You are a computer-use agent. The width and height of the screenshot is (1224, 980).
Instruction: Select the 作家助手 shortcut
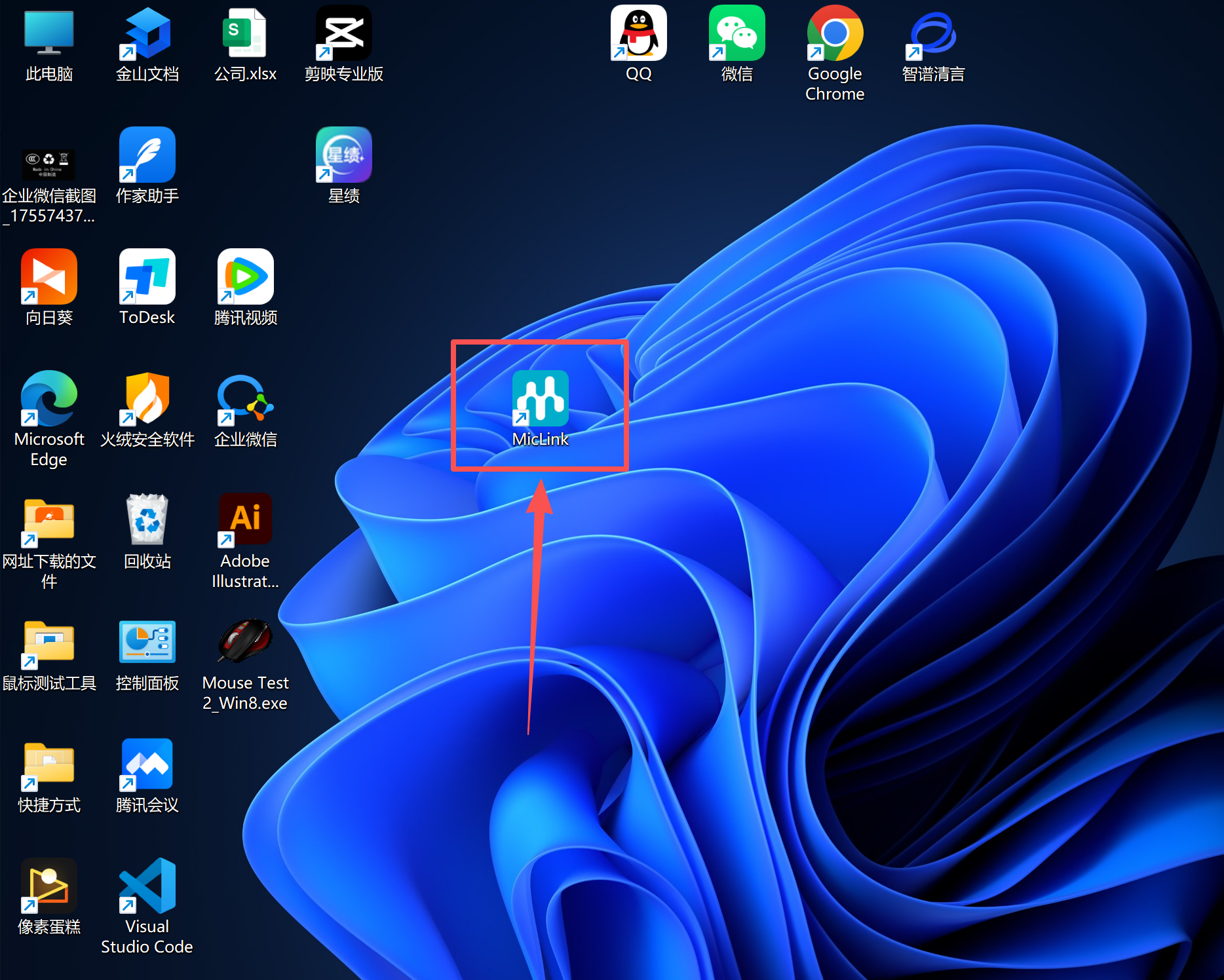click(x=147, y=155)
